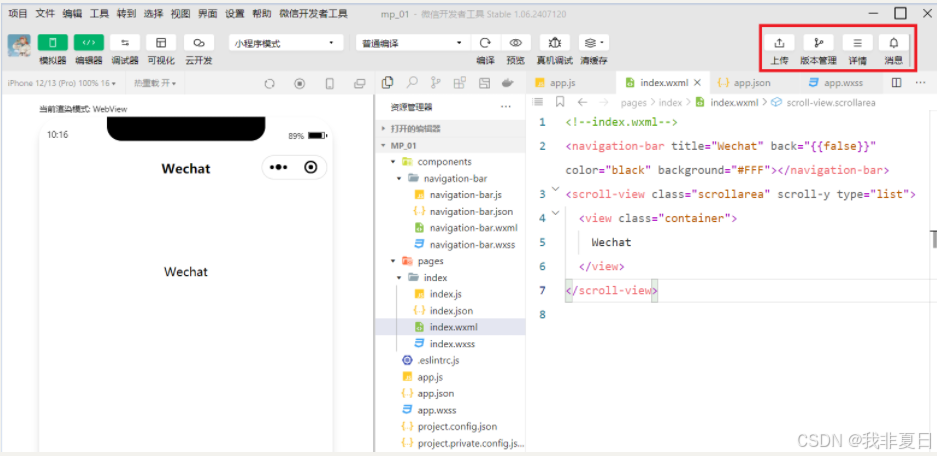Click the 上传 upload icon

pos(779,42)
